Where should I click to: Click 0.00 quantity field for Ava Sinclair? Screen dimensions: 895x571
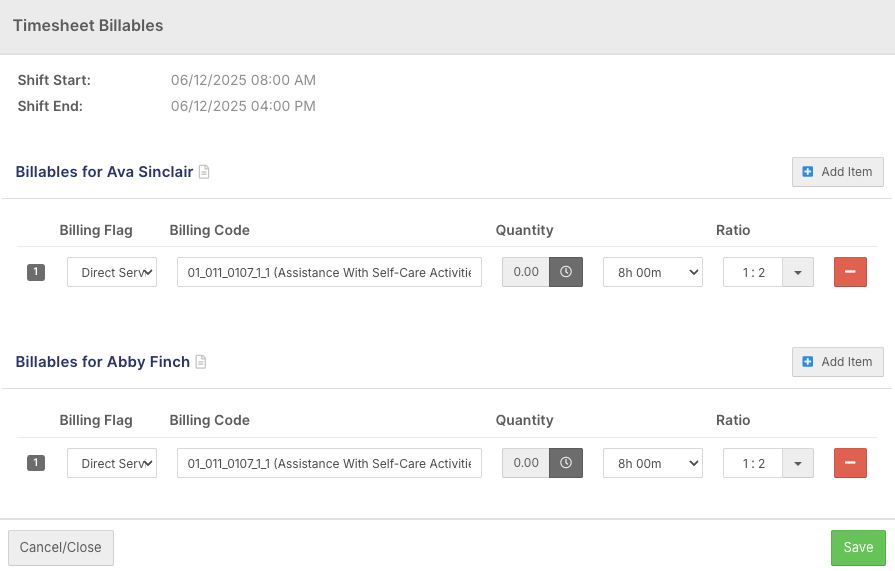(526, 272)
